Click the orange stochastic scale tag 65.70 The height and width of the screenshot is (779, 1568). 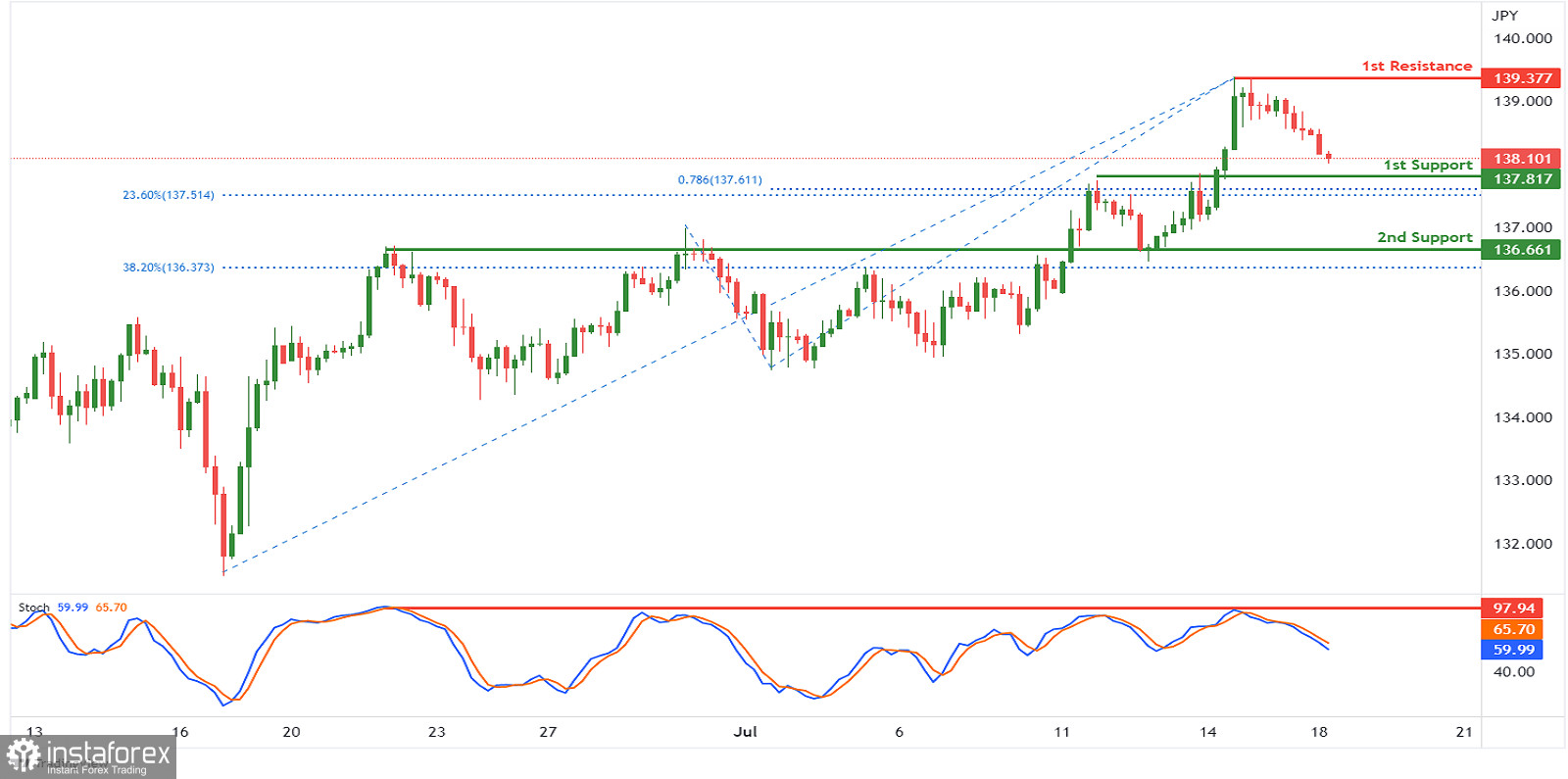click(1513, 629)
